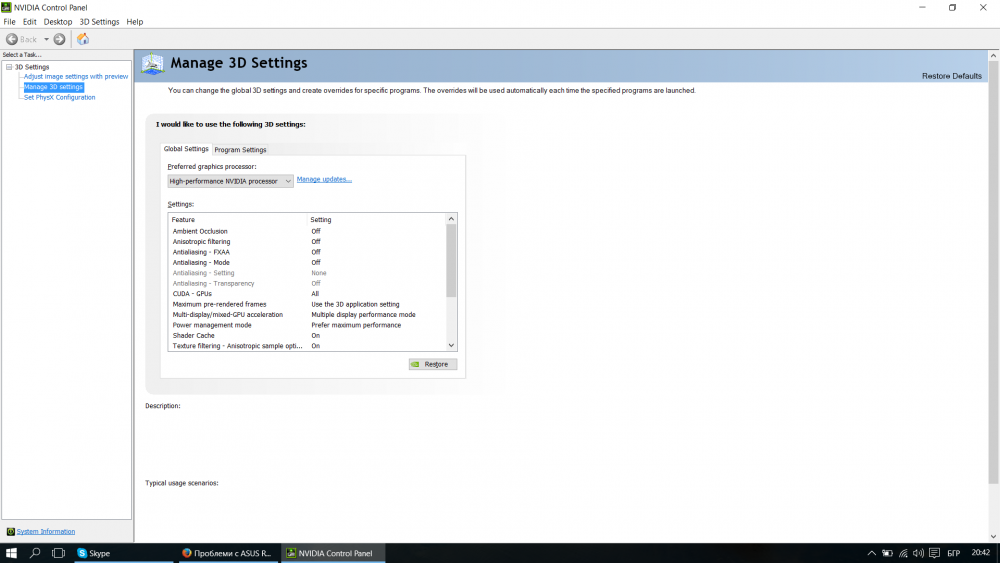Click volume speaker tray icon
The width and height of the screenshot is (1000, 563).
coord(918,553)
